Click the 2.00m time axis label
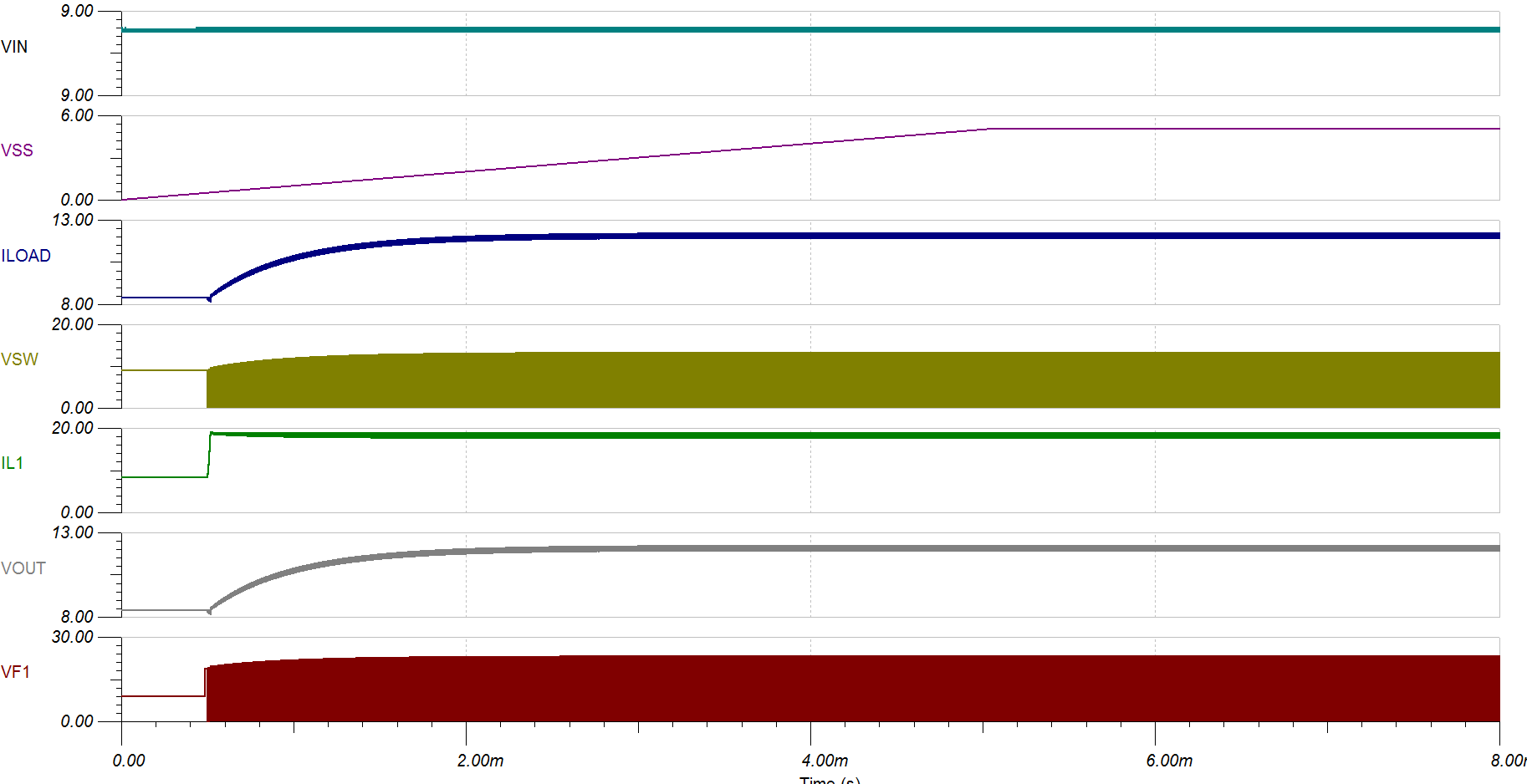 tap(480, 761)
